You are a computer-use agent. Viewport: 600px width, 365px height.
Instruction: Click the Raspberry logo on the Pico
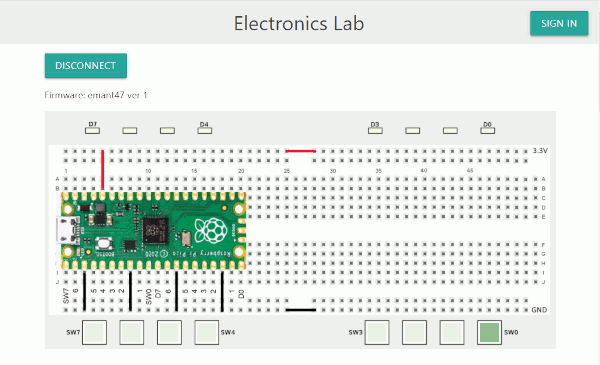point(211,231)
